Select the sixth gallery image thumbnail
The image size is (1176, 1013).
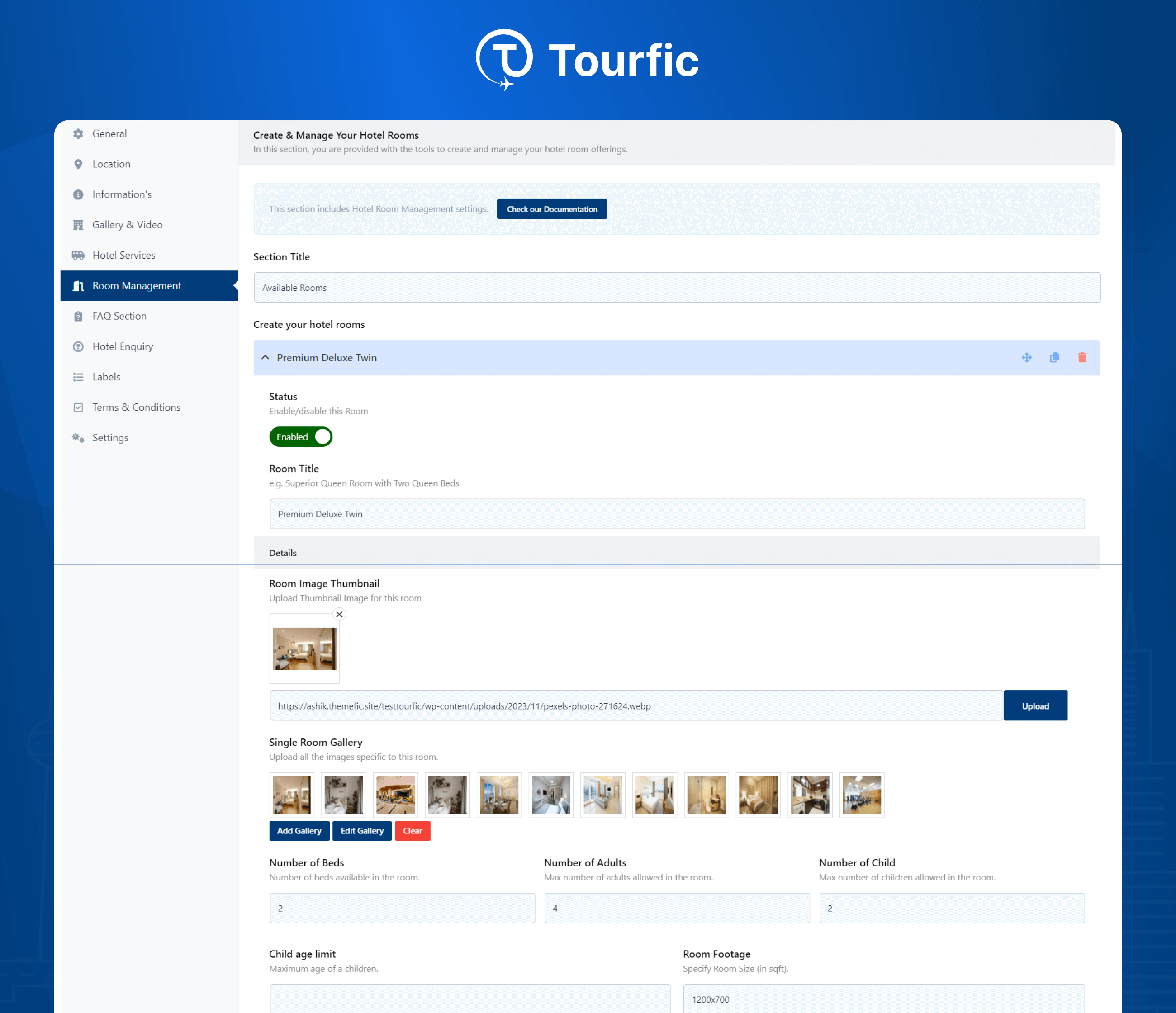pos(551,795)
